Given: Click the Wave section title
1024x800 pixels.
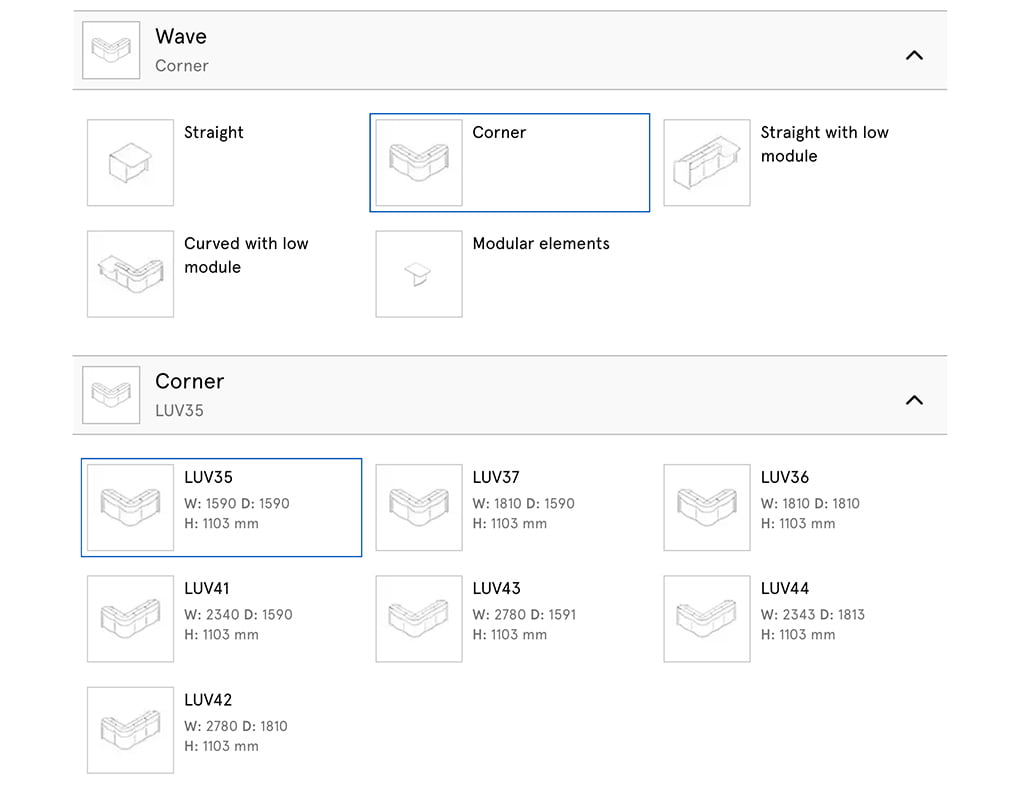Looking at the screenshot, I should pos(181,37).
